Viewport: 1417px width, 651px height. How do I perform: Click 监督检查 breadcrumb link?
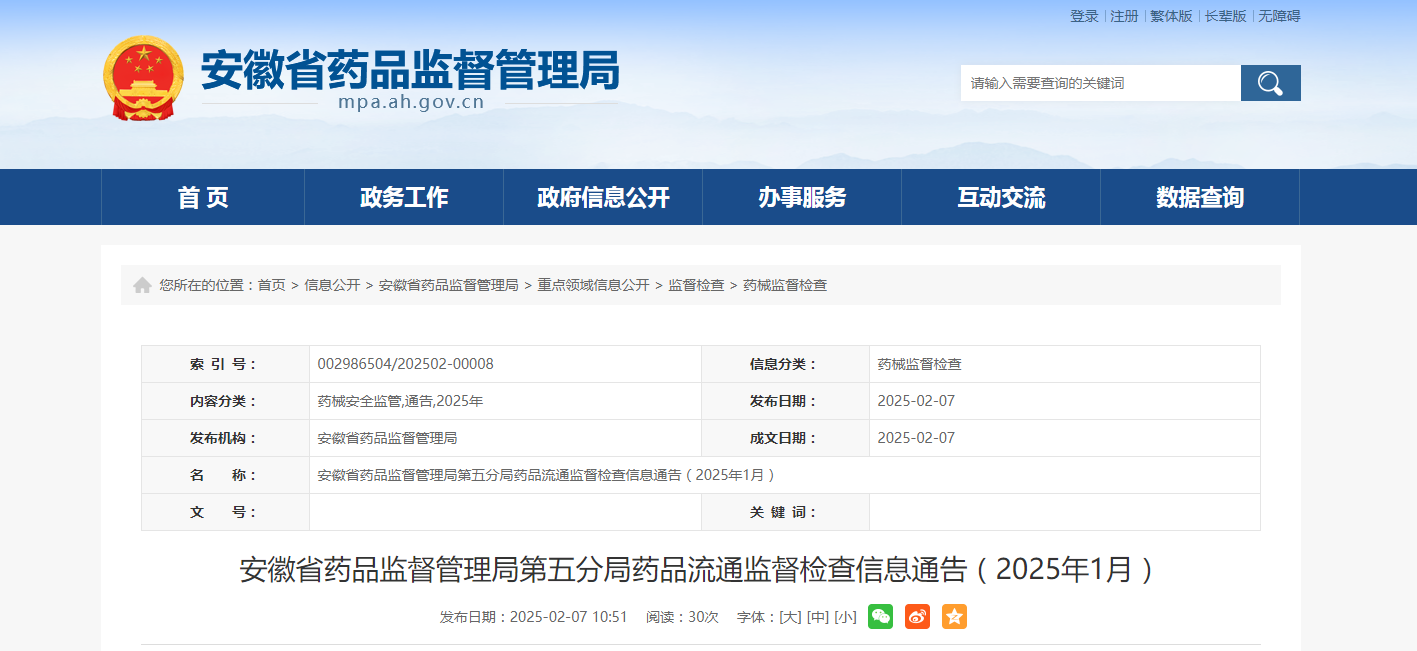(x=696, y=285)
